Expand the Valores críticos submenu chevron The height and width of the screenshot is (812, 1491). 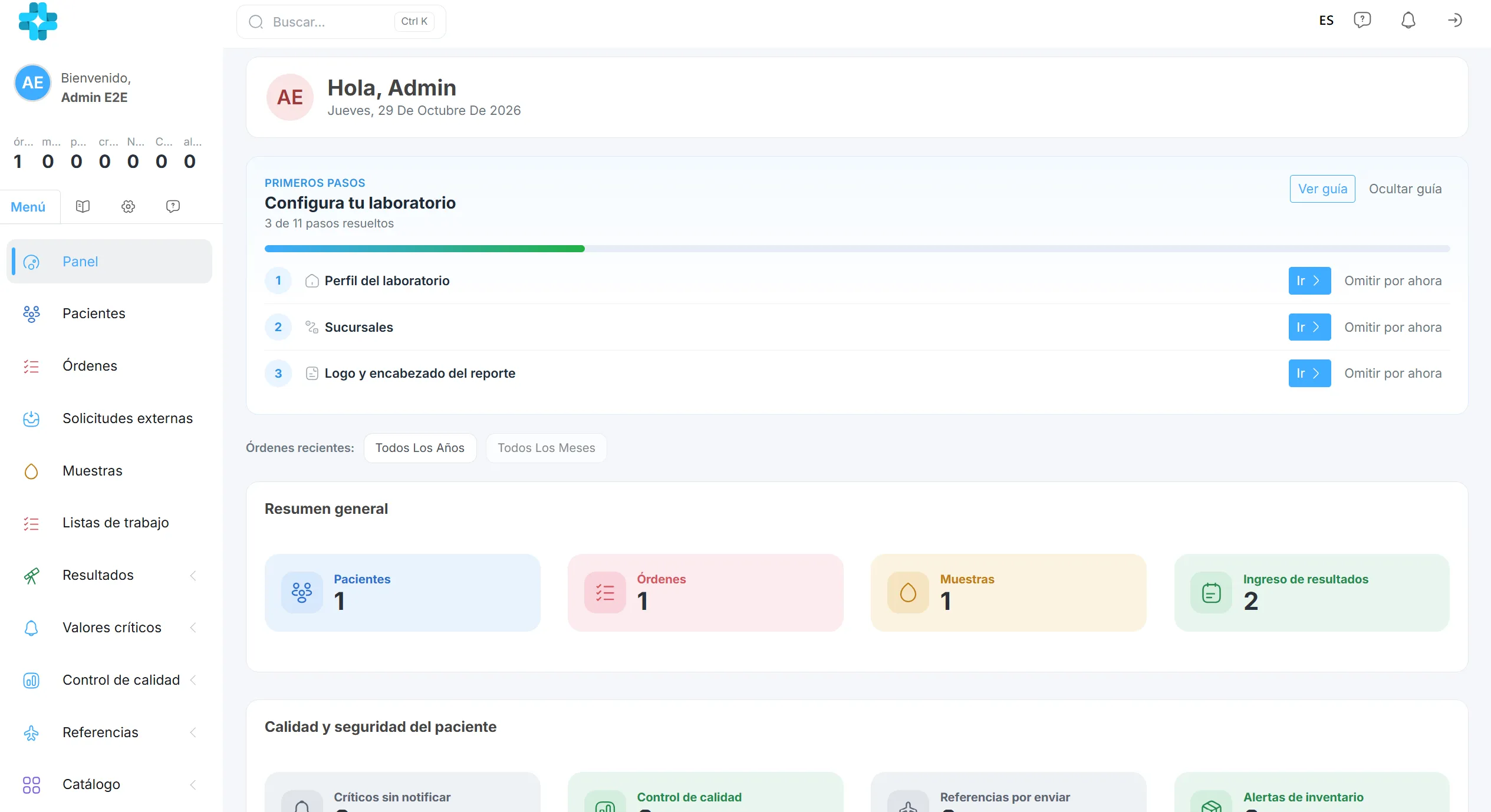[193, 628]
